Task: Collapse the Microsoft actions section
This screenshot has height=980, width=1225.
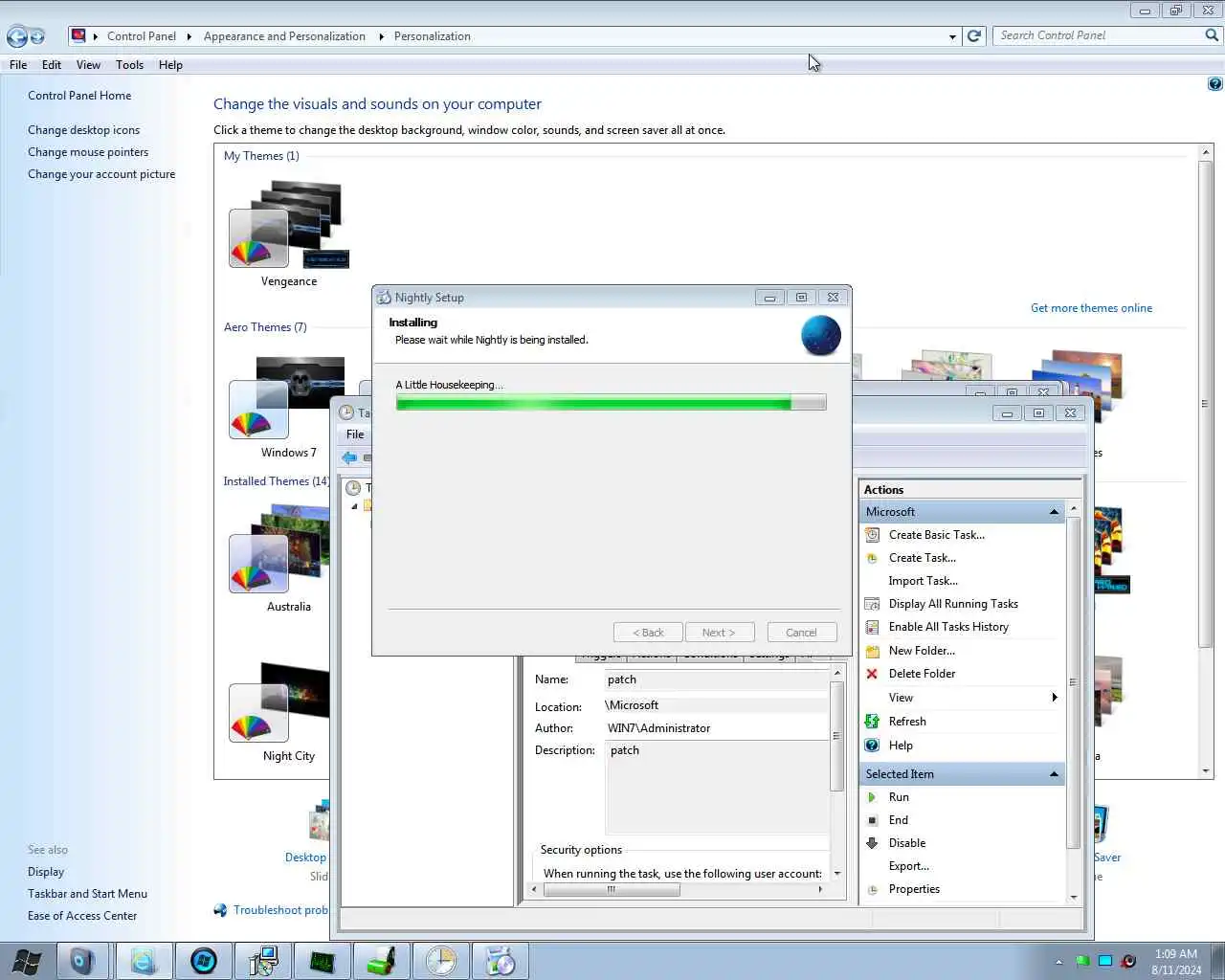Action: (x=1054, y=512)
